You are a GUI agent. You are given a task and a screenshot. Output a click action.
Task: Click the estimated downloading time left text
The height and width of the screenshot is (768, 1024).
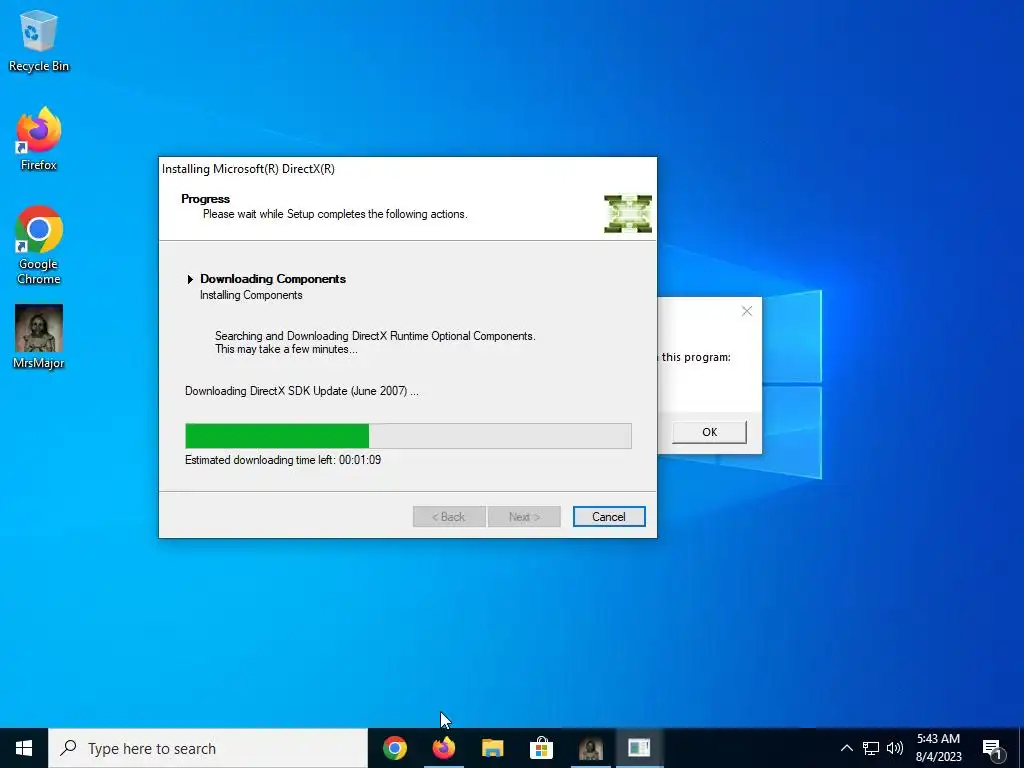[x=283, y=460]
